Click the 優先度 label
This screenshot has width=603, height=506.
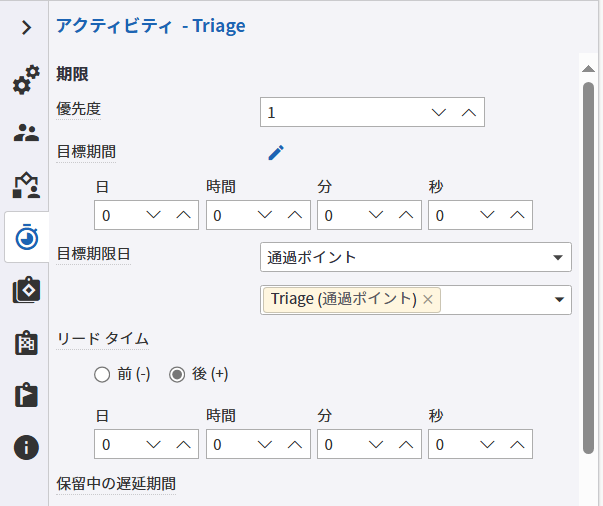[x=78, y=109]
